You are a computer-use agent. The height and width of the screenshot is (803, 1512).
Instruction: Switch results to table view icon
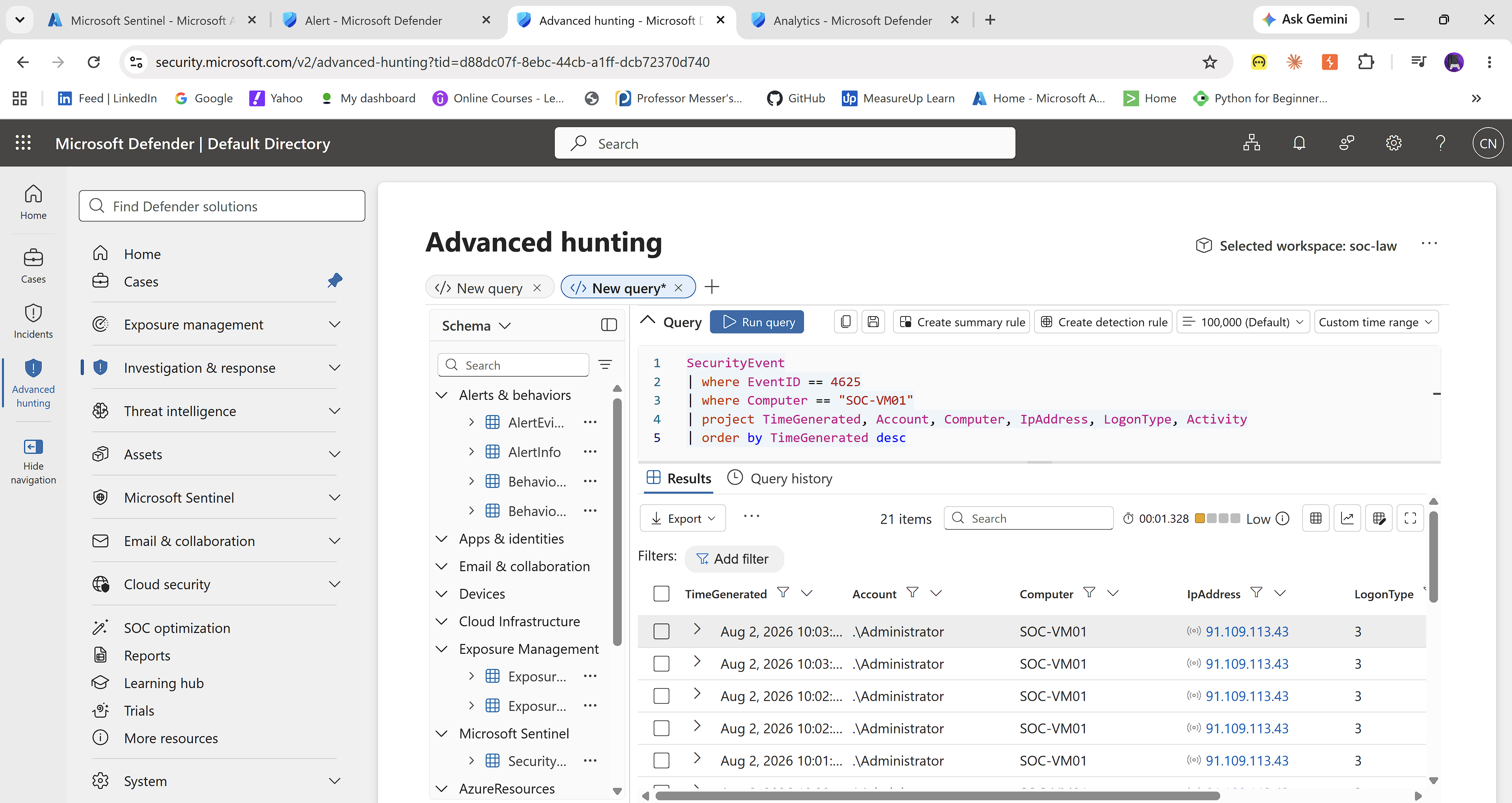(x=1316, y=518)
